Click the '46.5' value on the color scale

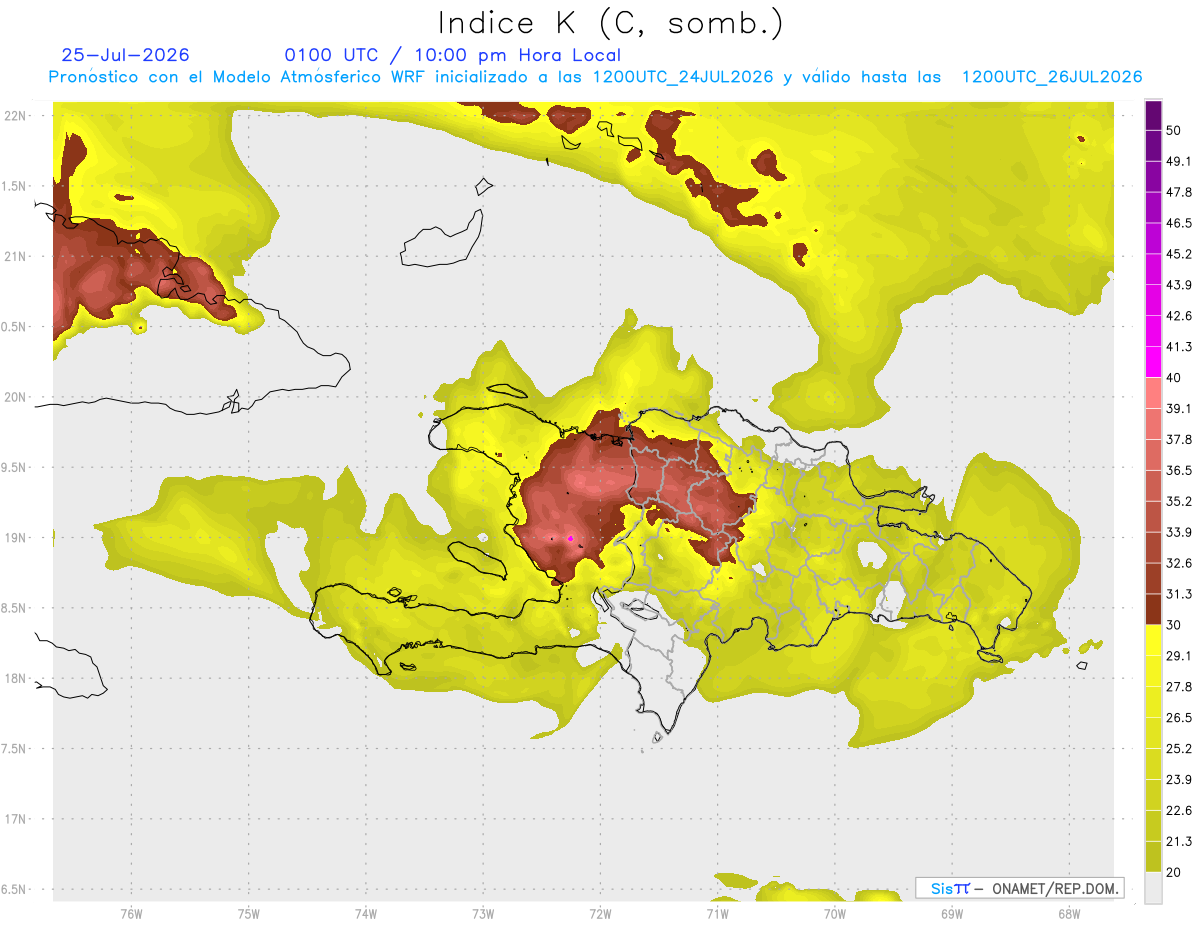1179,223
